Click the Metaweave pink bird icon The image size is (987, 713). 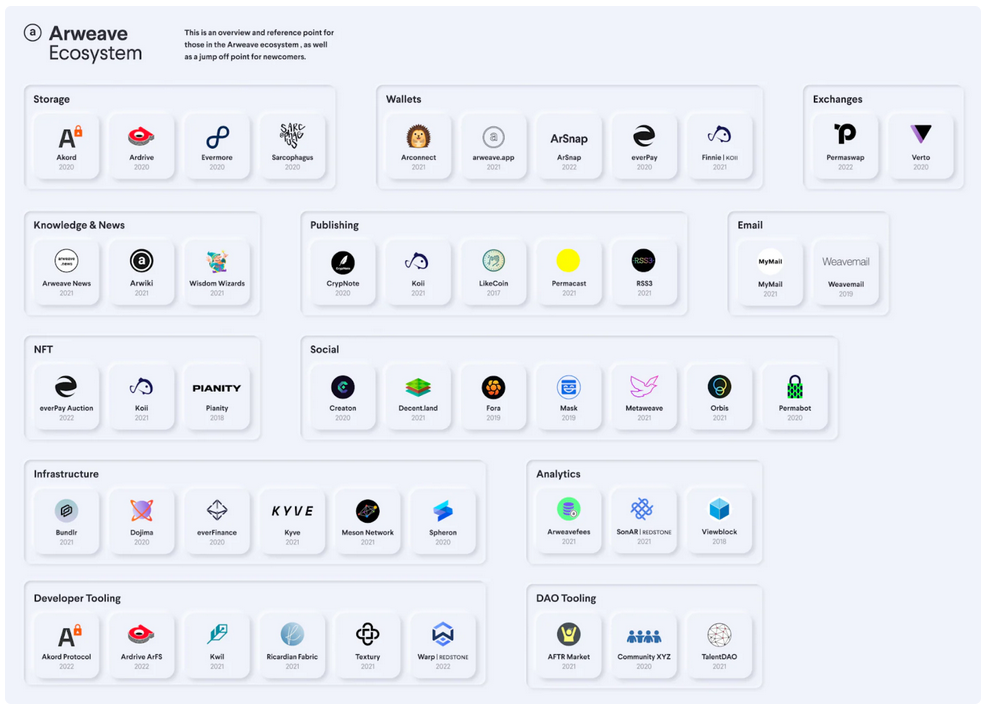(643, 387)
